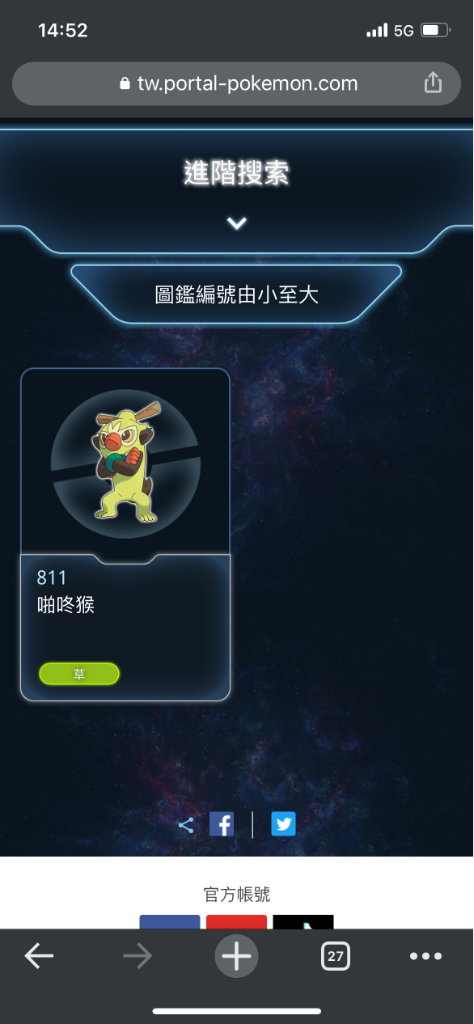Click the small blue share symbol
This screenshot has height=1024, width=474.
pos(186,825)
